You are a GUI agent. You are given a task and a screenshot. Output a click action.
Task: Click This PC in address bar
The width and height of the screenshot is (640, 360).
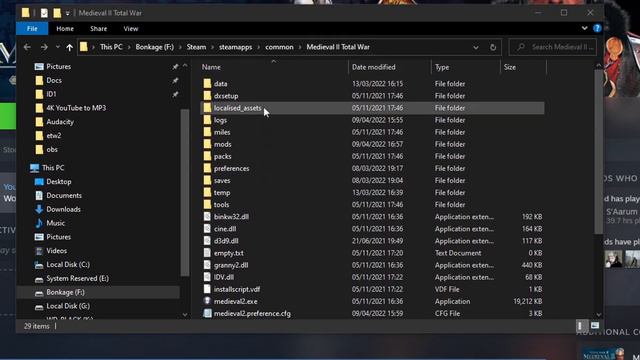pos(111,47)
